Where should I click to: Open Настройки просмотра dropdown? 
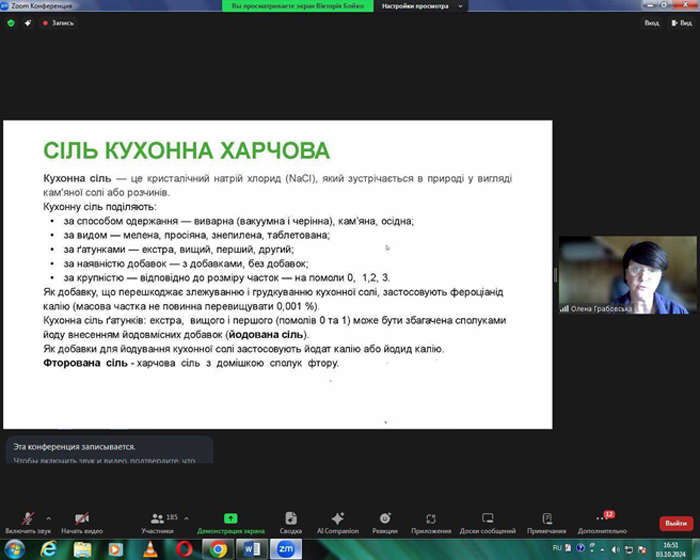(x=421, y=6)
